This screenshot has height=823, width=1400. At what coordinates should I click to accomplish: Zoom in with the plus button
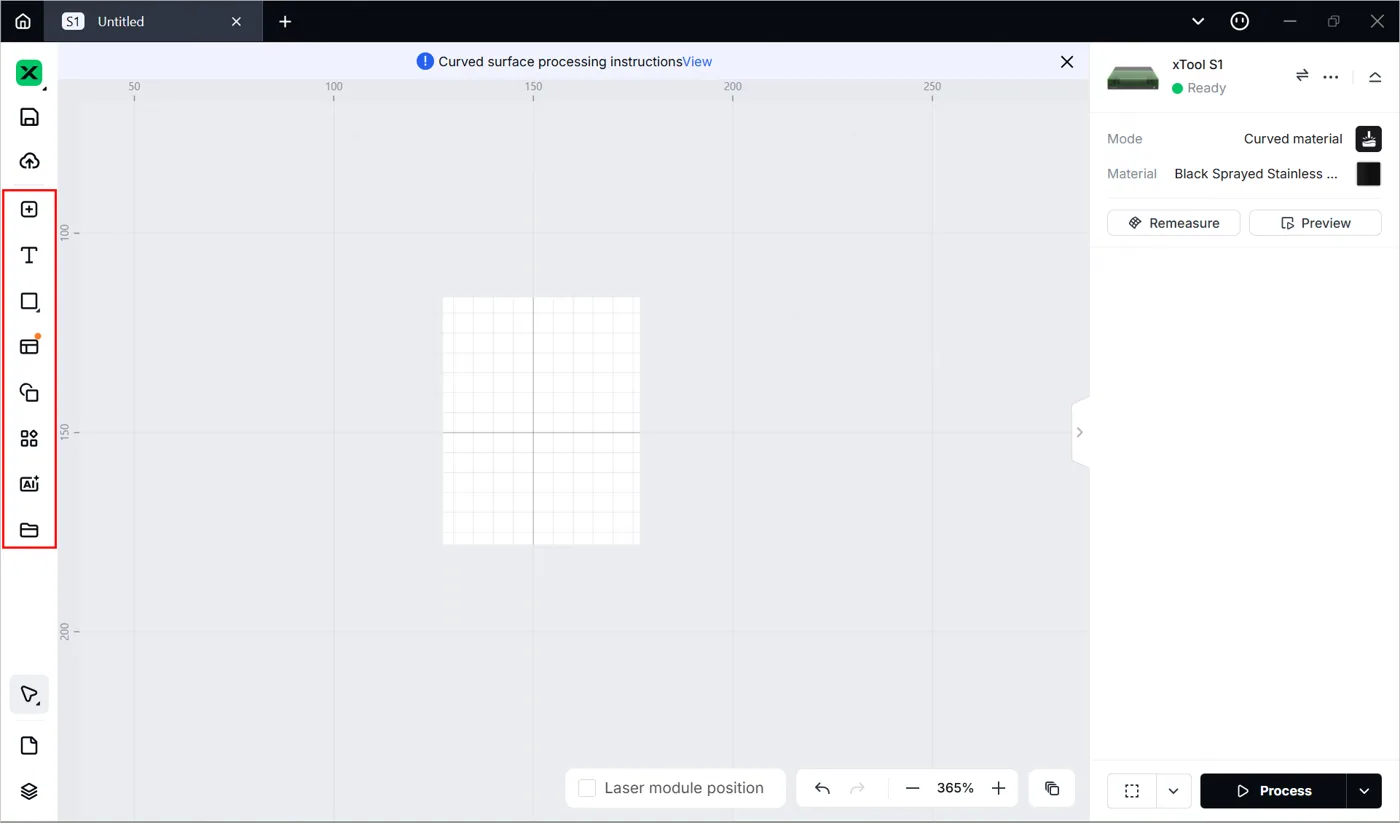tap(998, 788)
